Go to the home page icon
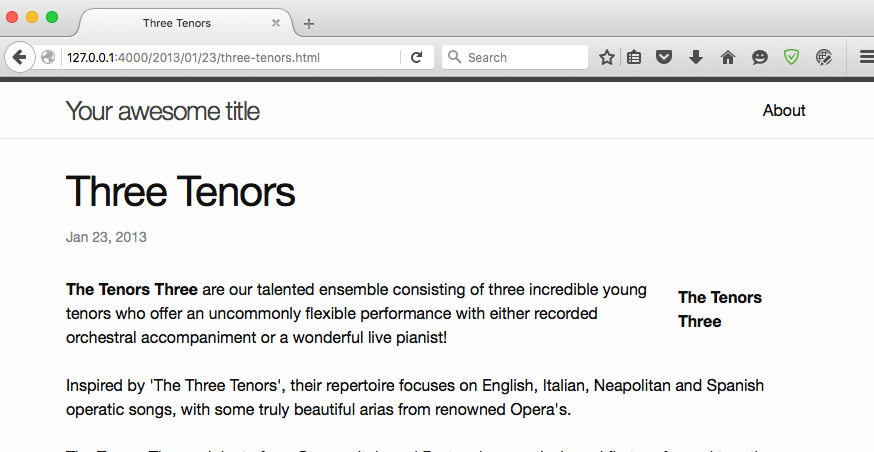 [728, 57]
